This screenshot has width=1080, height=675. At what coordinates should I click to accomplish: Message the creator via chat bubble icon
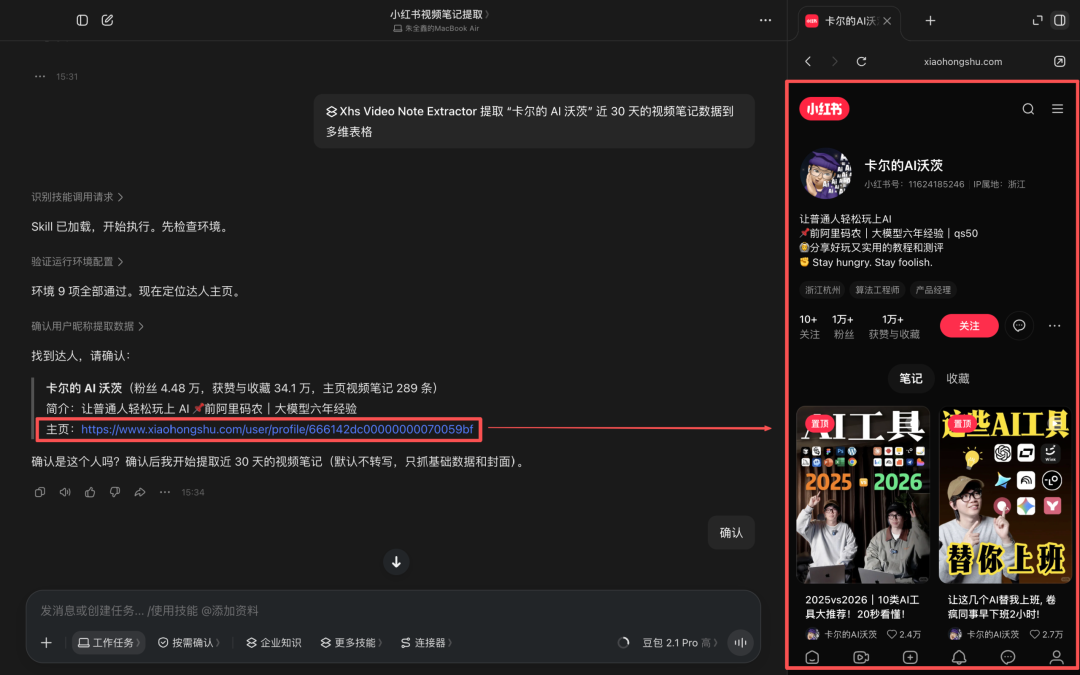pos(1019,326)
